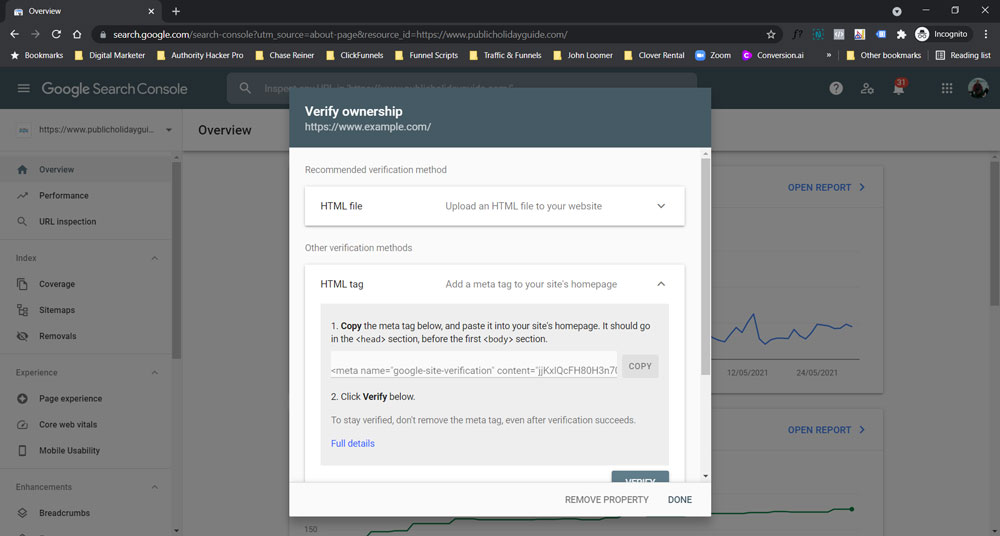
Task: Open Page experience report
Action: pos(86,399)
